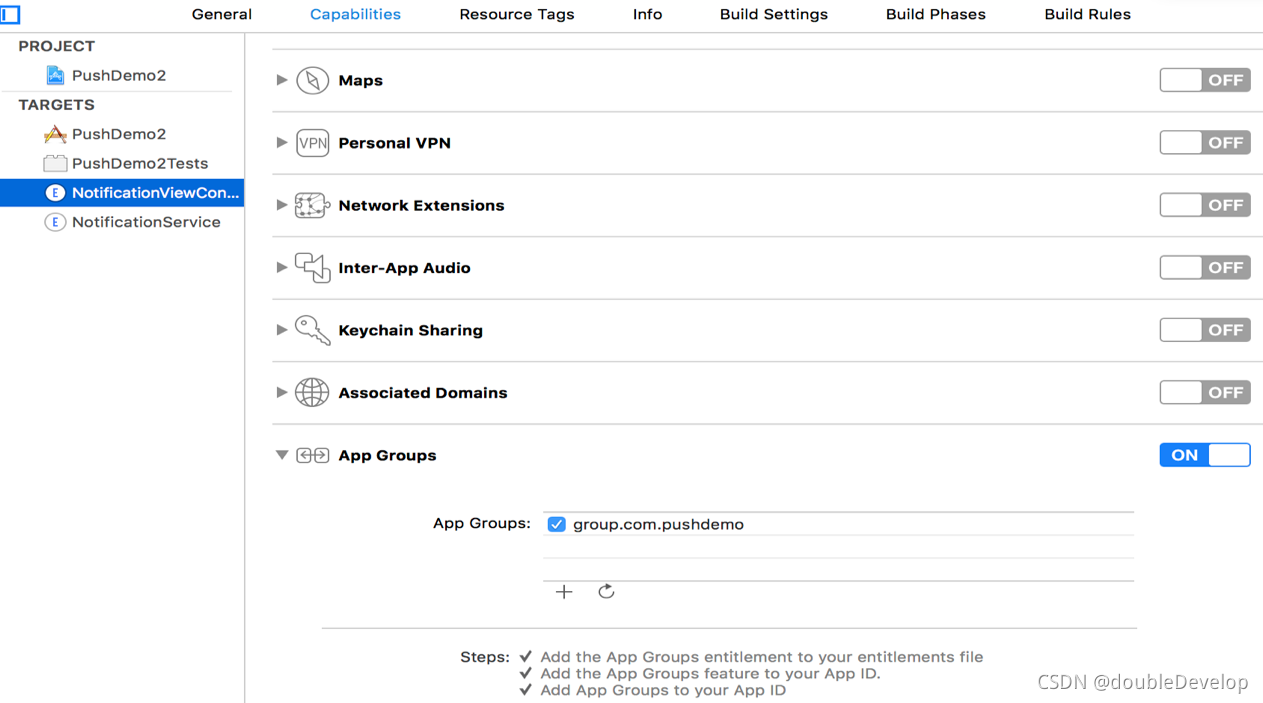1263x703 pixels.
Task: Click the plus icon to add app group
Action: [564, 592]
